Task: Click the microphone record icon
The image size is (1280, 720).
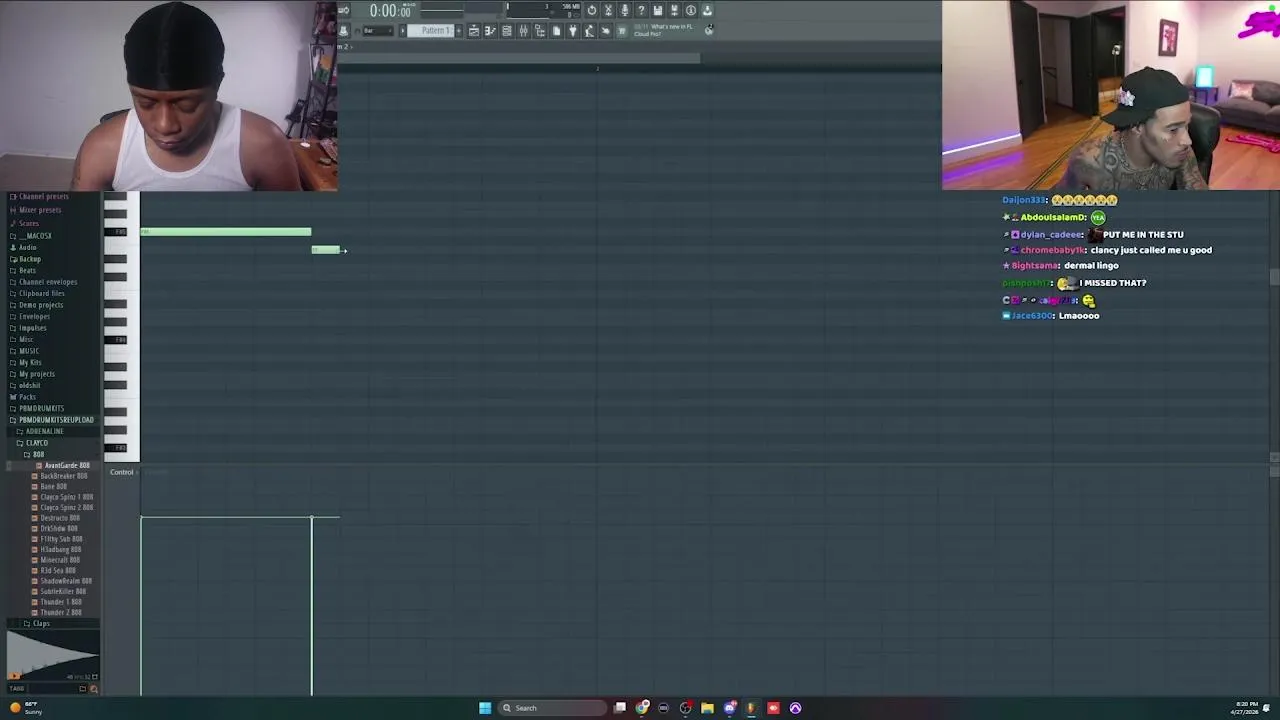Action: 625,10
